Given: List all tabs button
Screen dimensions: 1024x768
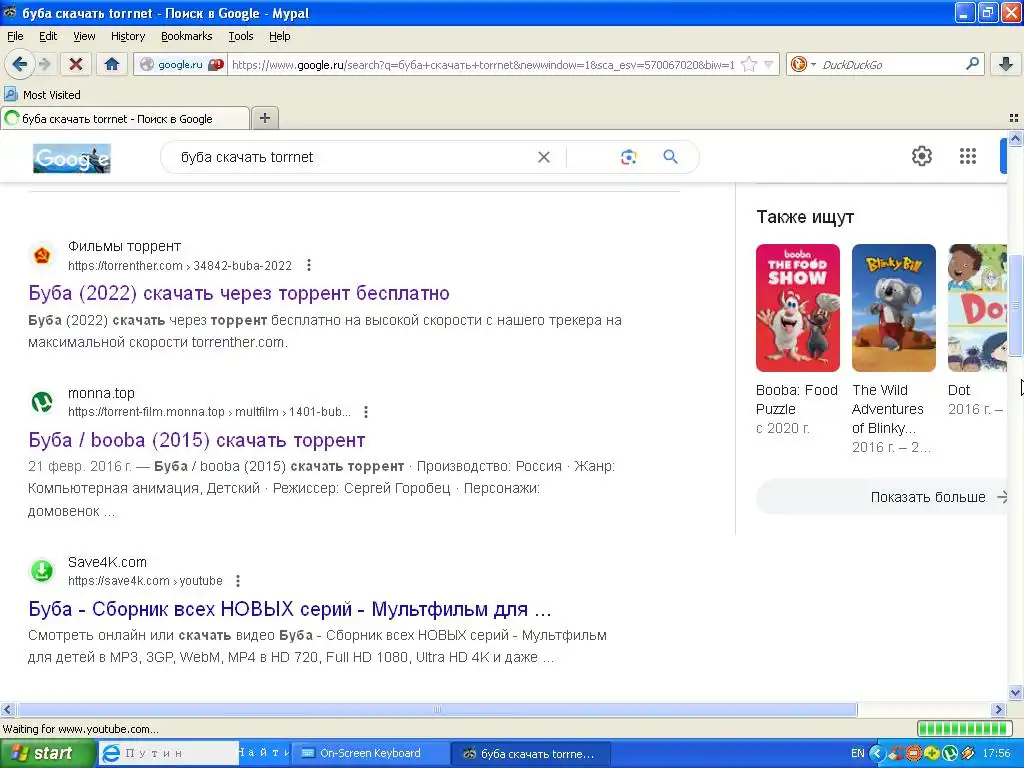Looking at the screenshot, I should pyautogui.click(x=1014, y=118).
